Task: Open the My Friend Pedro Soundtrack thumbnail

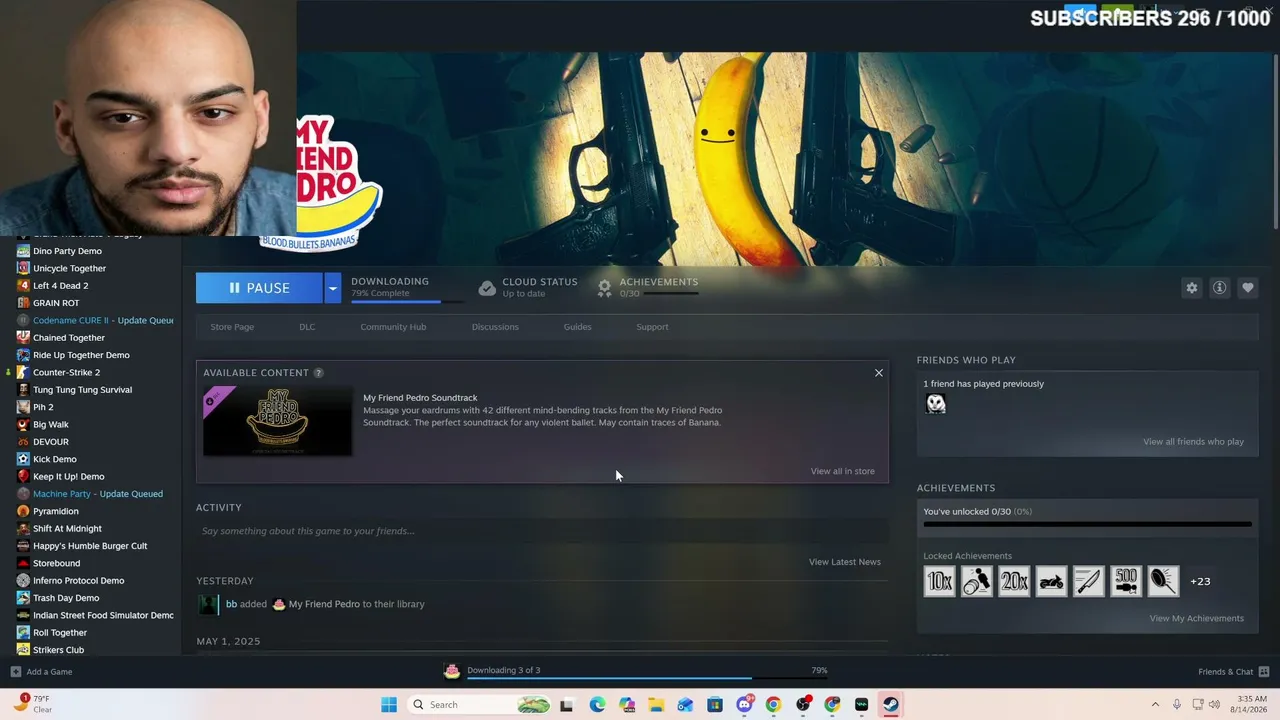Action: [277, 420]
